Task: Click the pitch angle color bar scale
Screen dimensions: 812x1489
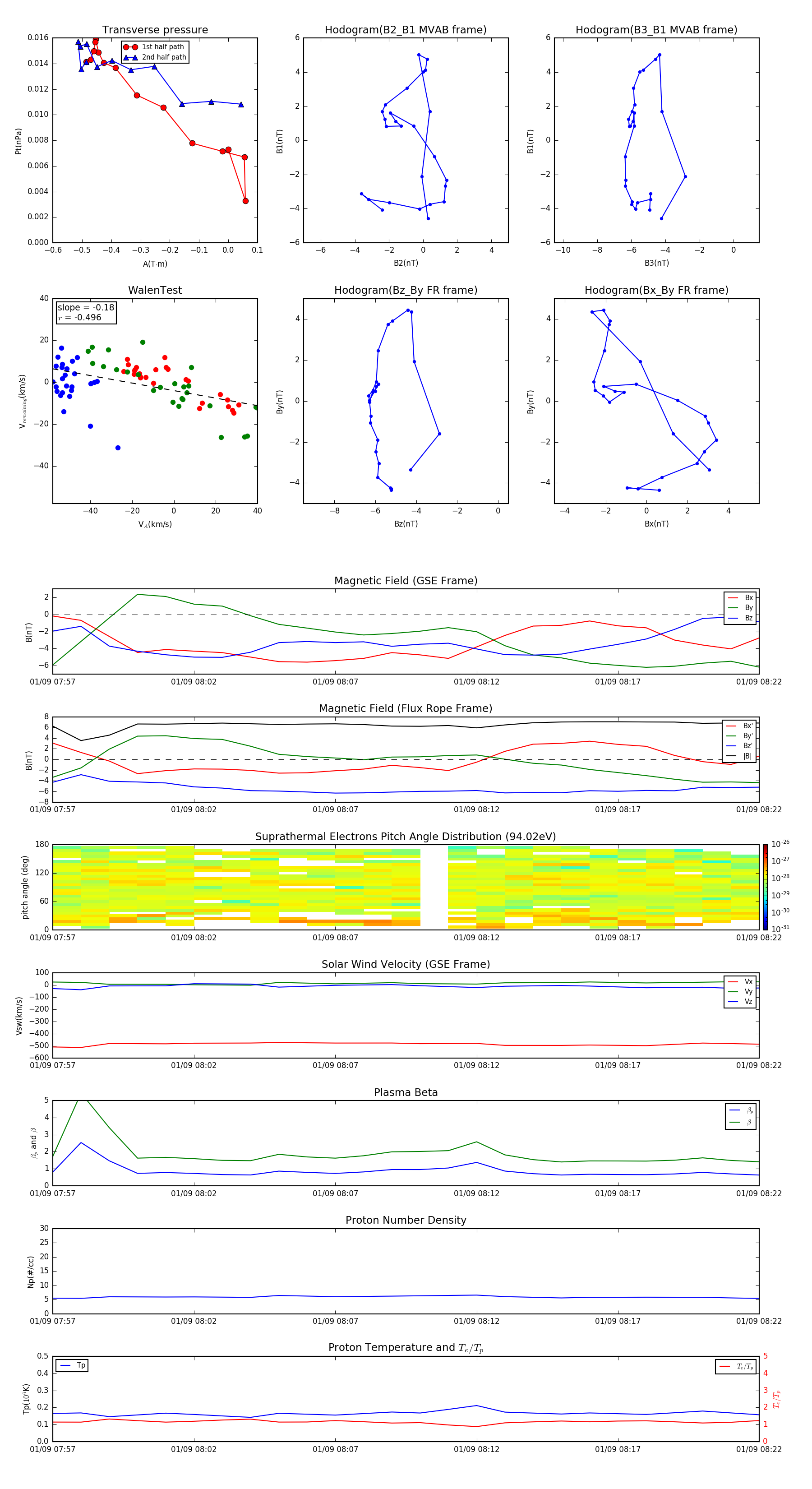Action: click(765, 887)
